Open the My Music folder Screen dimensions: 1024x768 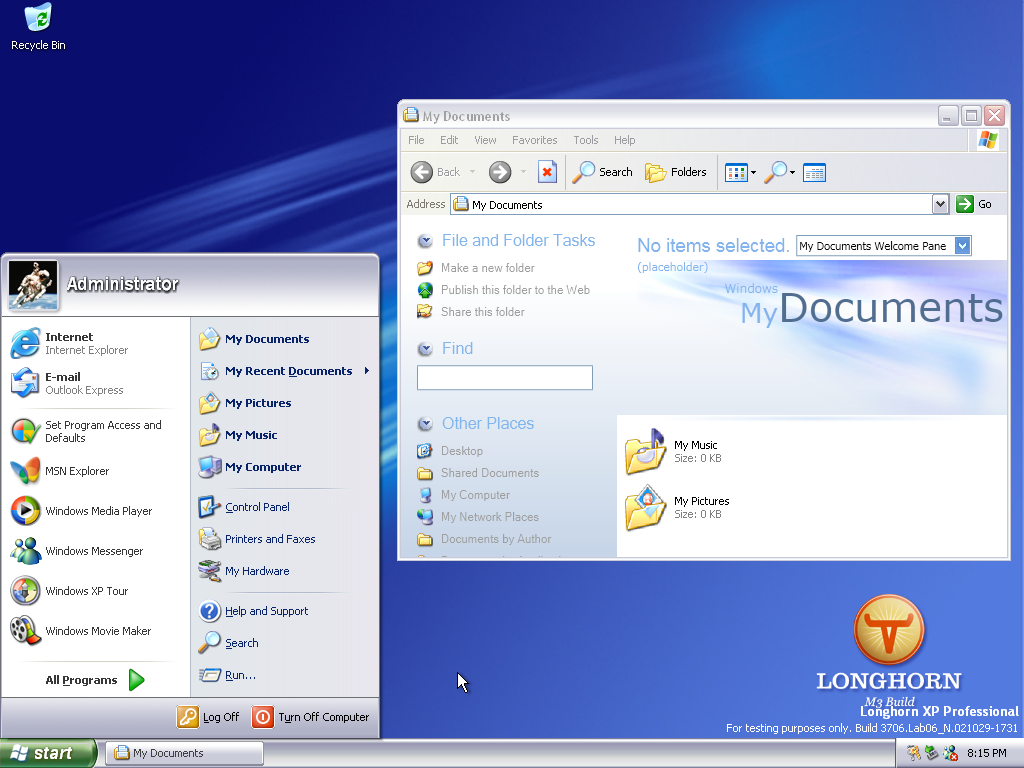[672, 452]
